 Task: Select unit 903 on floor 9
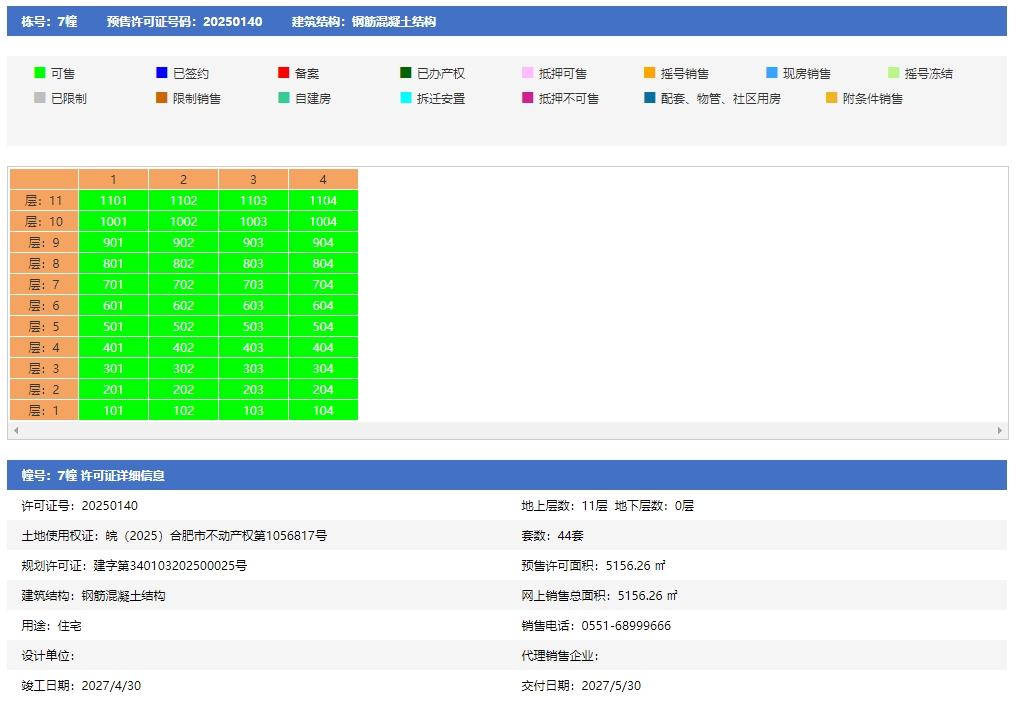(253, 243)
